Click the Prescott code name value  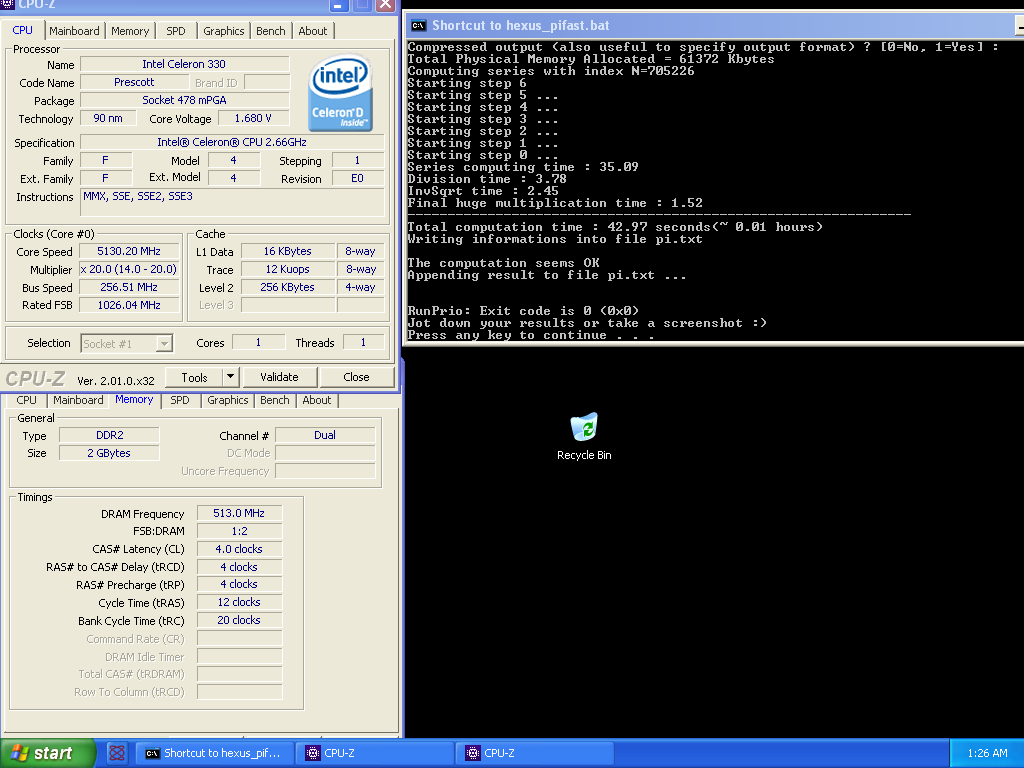coord(134,82)
